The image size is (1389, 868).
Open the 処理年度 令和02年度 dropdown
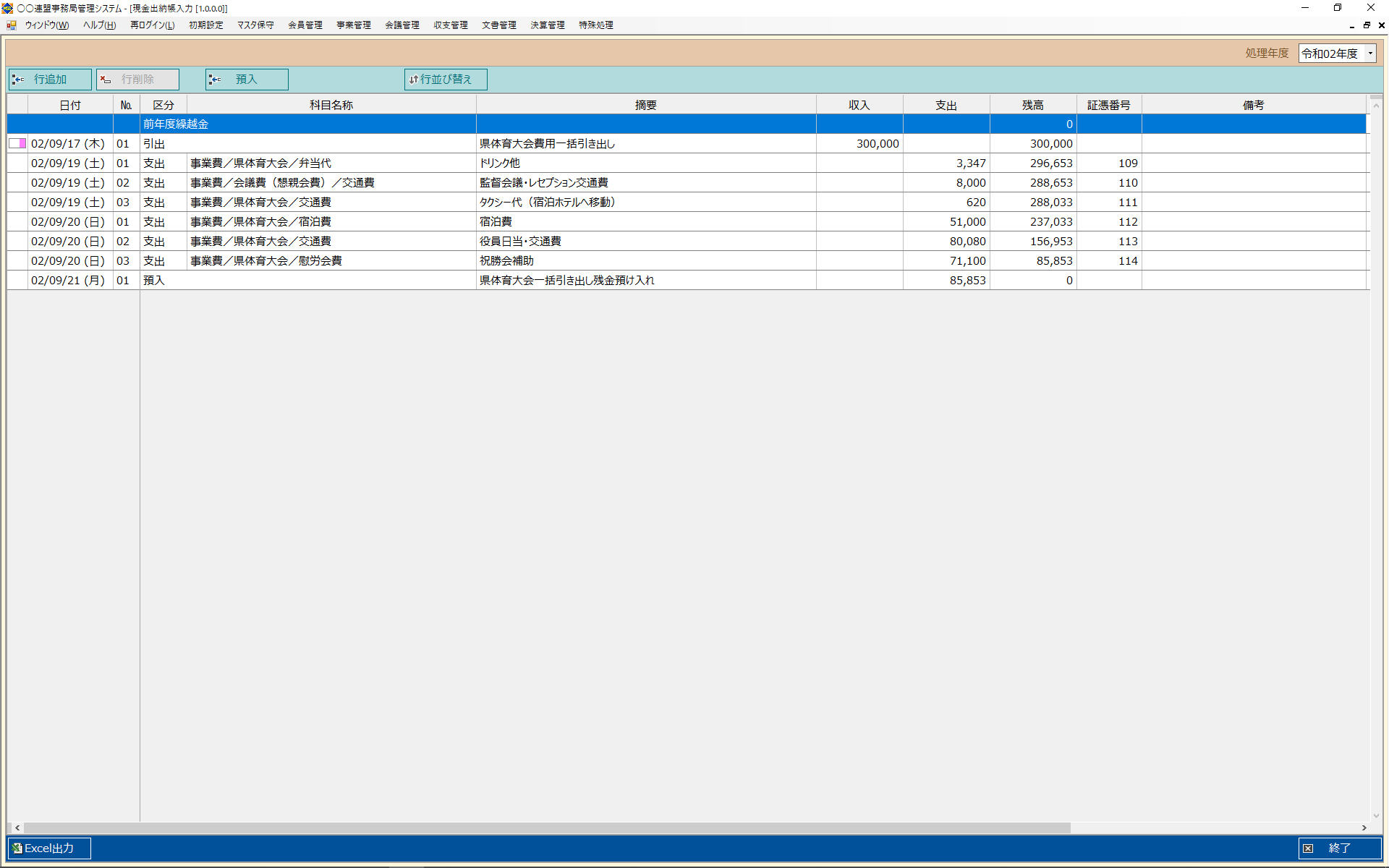pyautogui.click(x=1369, y=54)
